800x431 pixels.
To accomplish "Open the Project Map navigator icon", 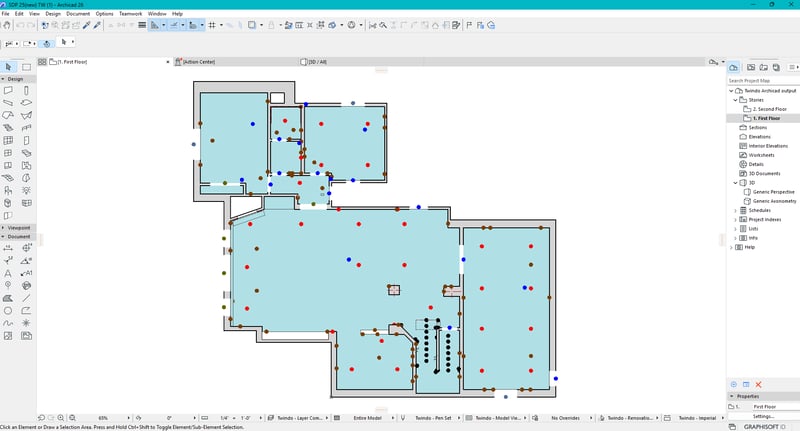I will pyautogui.click(x=734, y=66).
